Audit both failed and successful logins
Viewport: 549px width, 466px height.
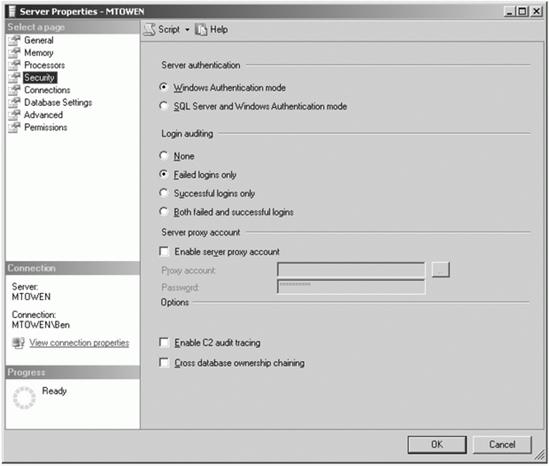tap(164, 211)
